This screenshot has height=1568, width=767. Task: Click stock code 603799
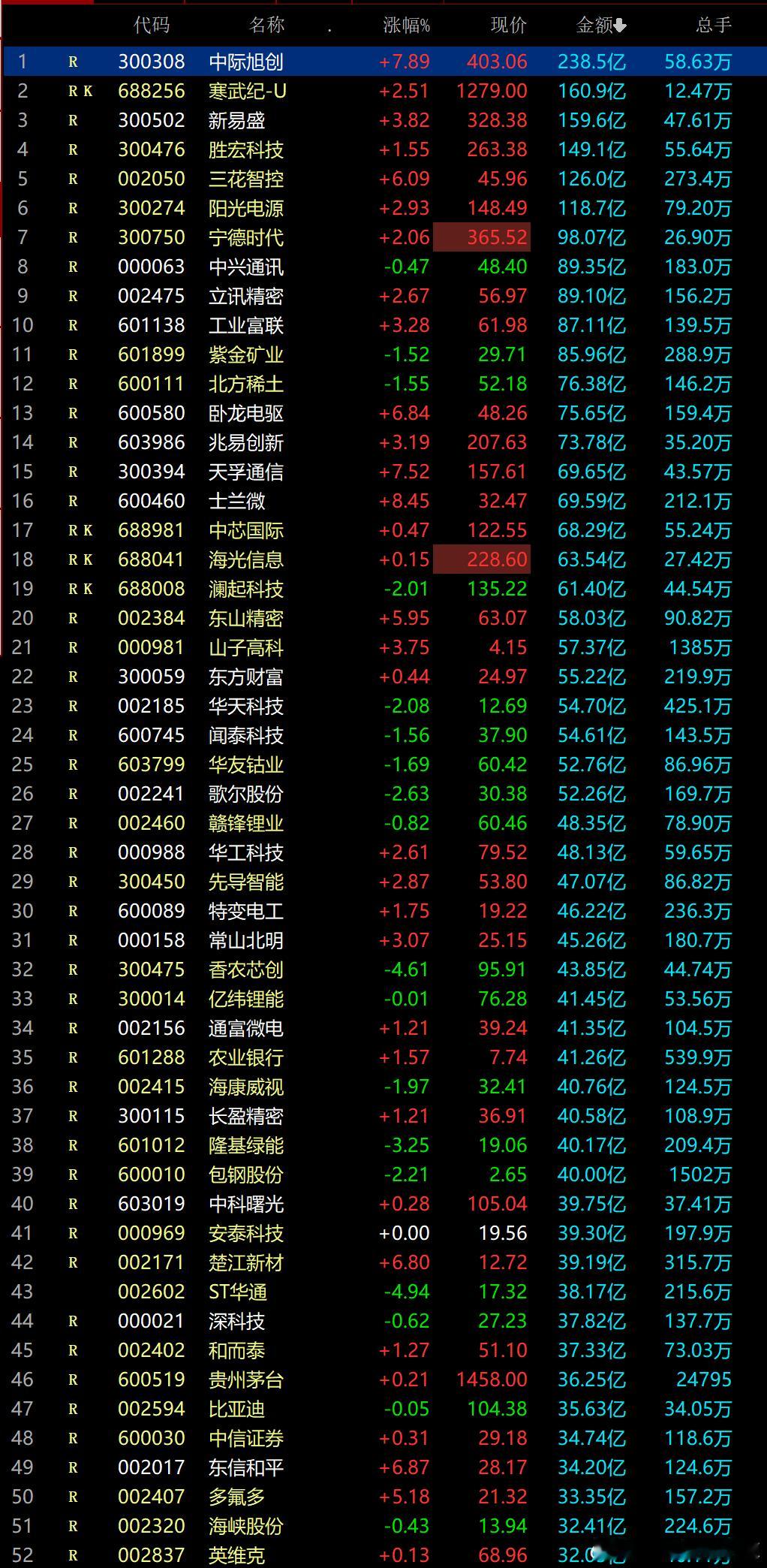151,764
